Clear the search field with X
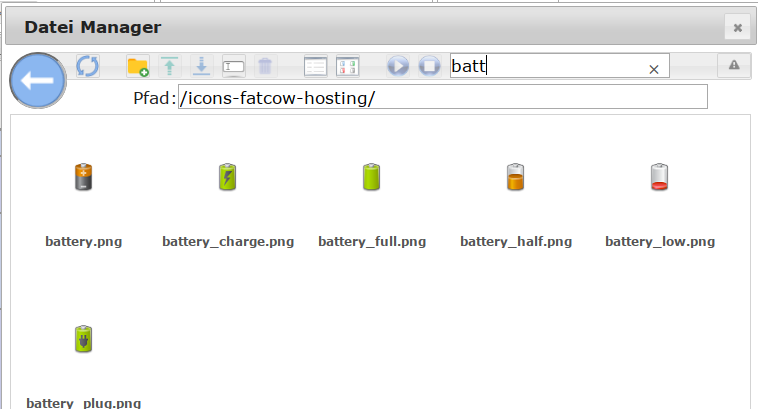 click(654, 69)
